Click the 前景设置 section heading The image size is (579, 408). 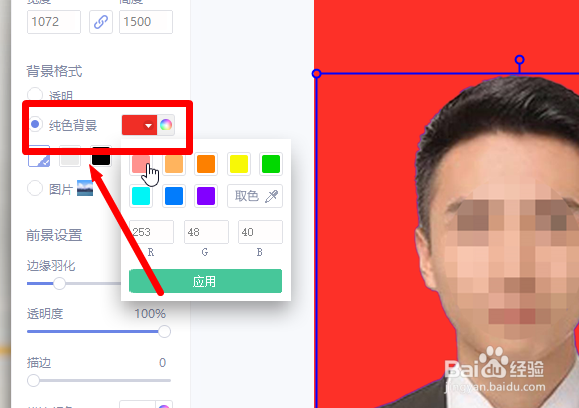[x=54, y=235]
